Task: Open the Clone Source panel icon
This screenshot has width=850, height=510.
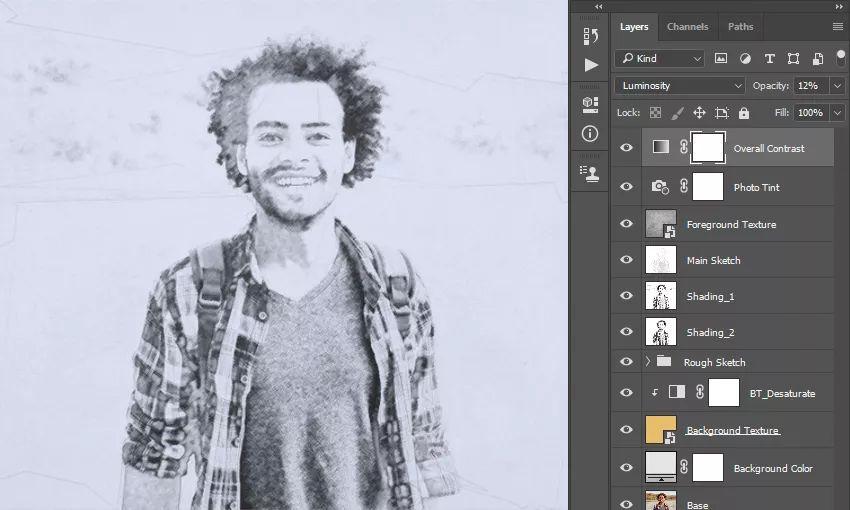Action: click(x=590, y=173)
